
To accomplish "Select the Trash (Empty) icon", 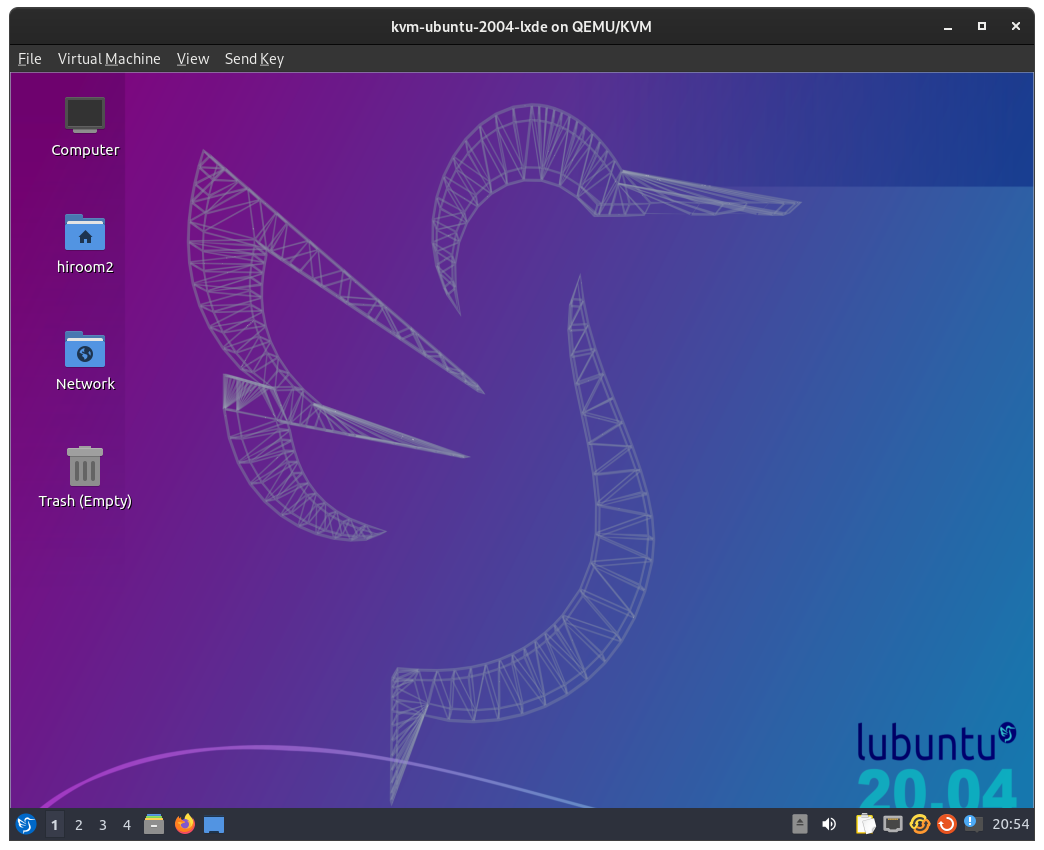I will [85, 478].
